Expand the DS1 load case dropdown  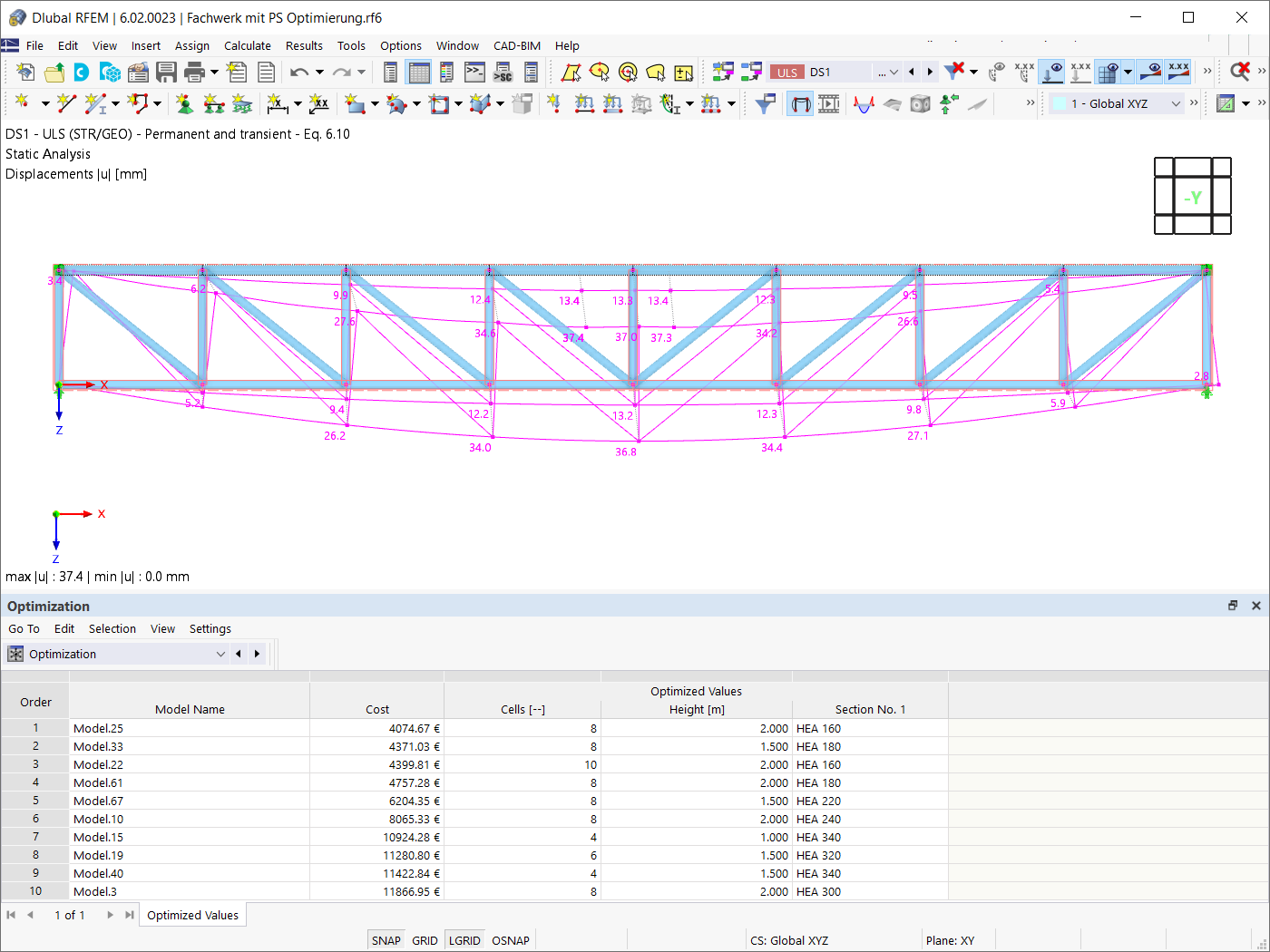tap(894, 73)
